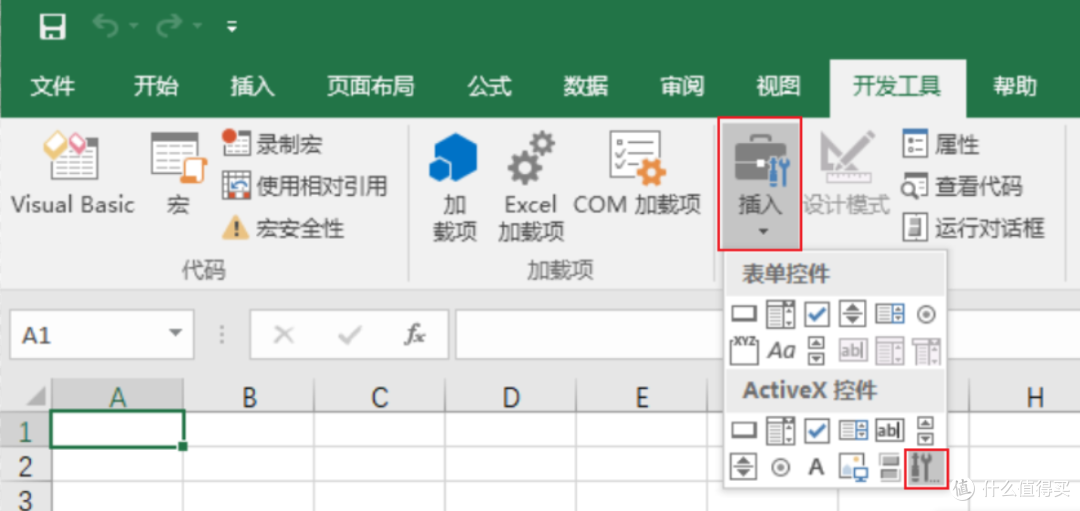This screenshot has height=511, width=1080.
Task: Select column C header
Action: 380,397
